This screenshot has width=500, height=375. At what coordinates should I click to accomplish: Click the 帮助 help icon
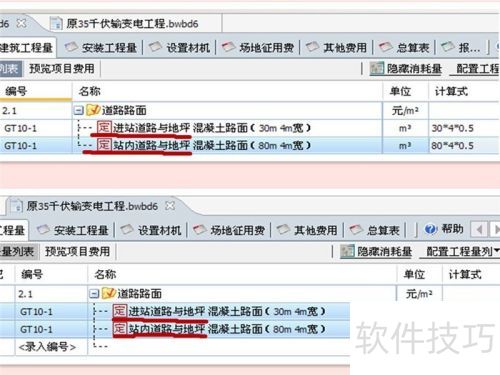pos(430,229)
